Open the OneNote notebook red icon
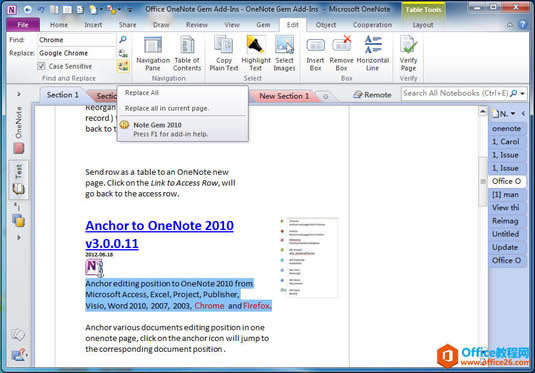 [x=19, y=148]
